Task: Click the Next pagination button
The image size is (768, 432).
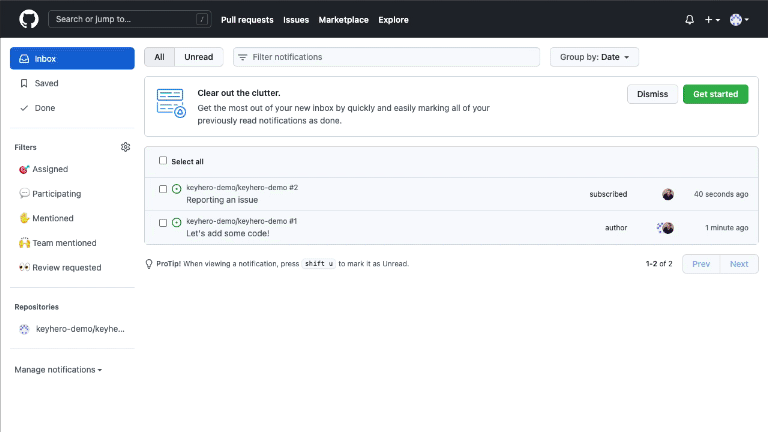Action: point(739,264)
